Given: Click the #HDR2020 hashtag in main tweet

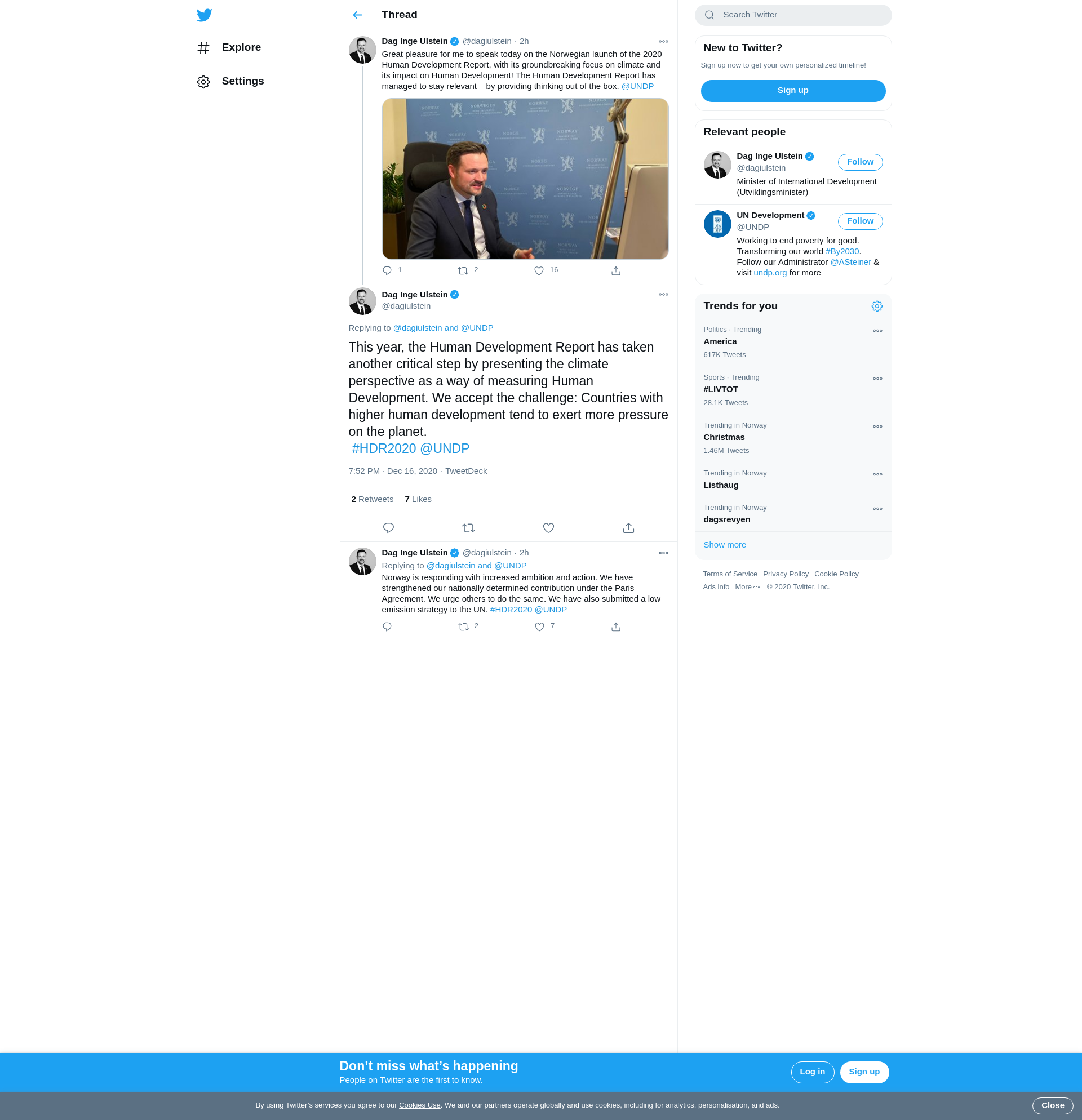Looking at the screenshot, I should click(384, 448).
